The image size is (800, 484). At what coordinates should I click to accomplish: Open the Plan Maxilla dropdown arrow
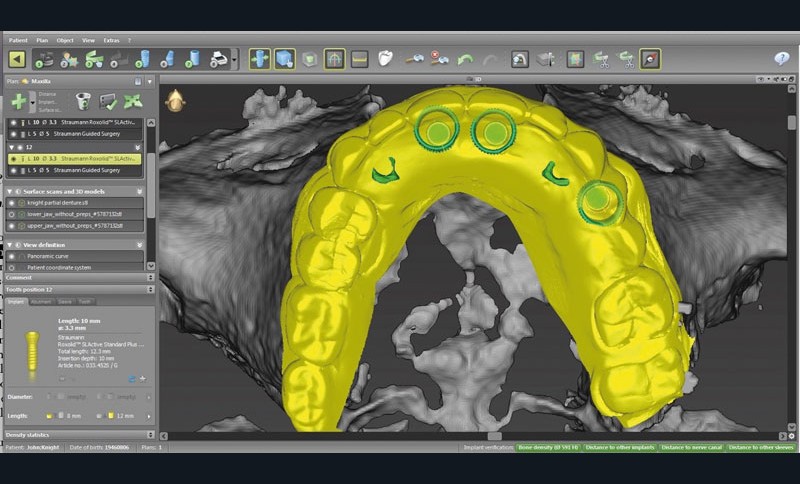coord(150,81)
